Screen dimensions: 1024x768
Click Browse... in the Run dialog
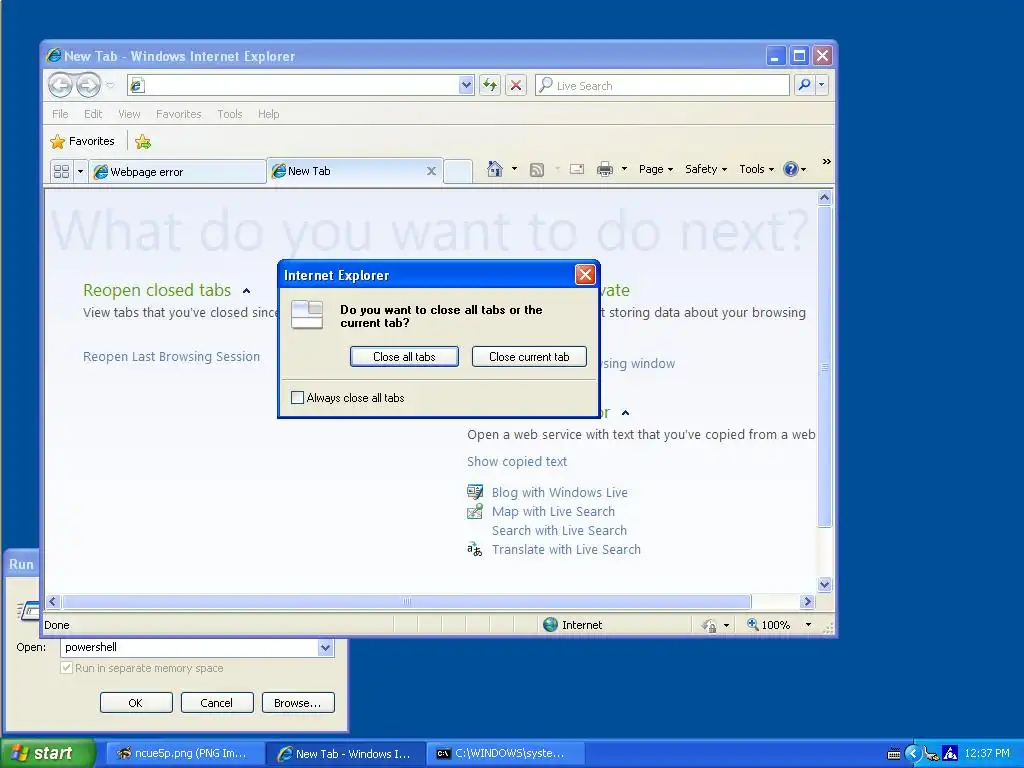point(298,703)
